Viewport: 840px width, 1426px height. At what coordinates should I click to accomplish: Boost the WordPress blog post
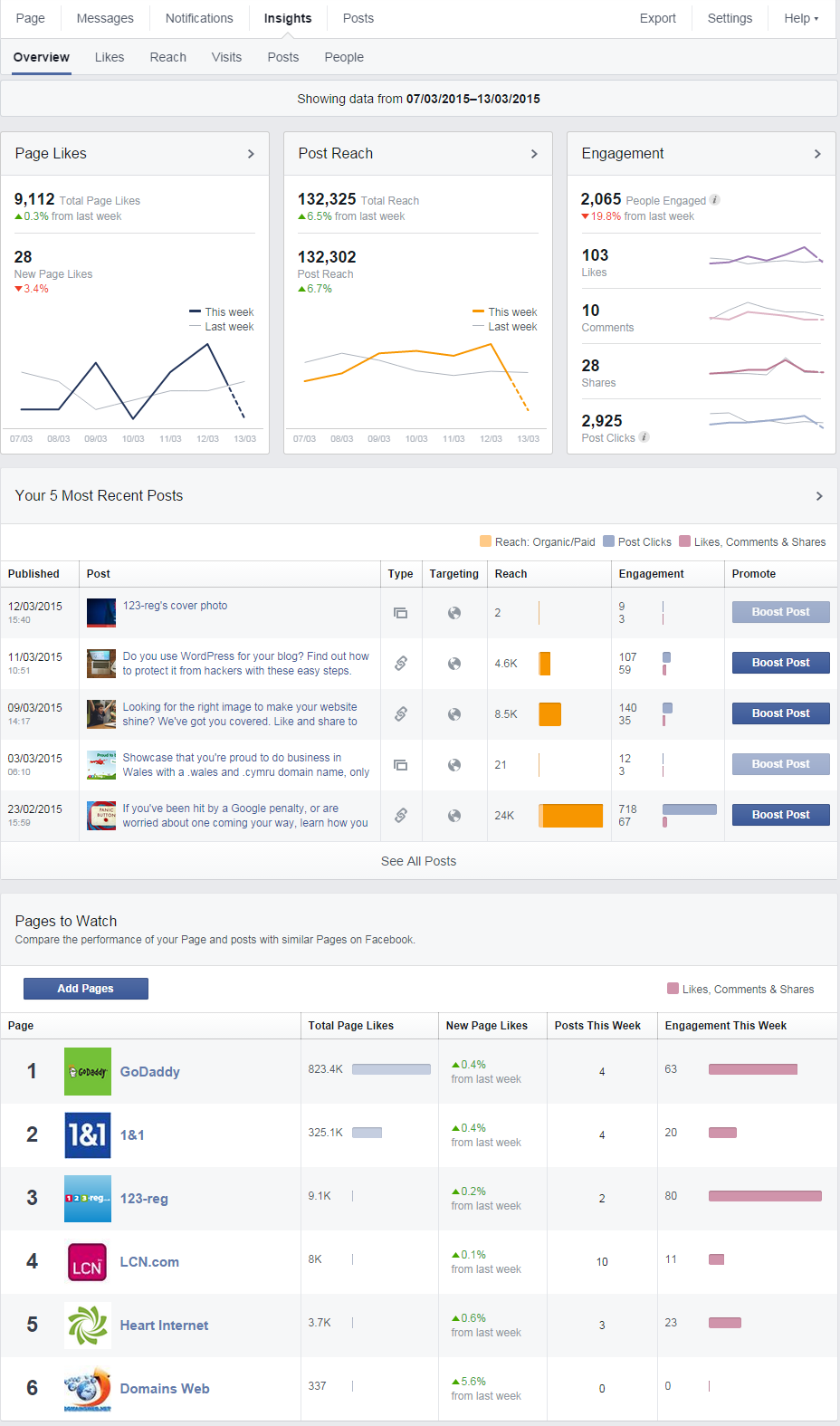(780, 663)
